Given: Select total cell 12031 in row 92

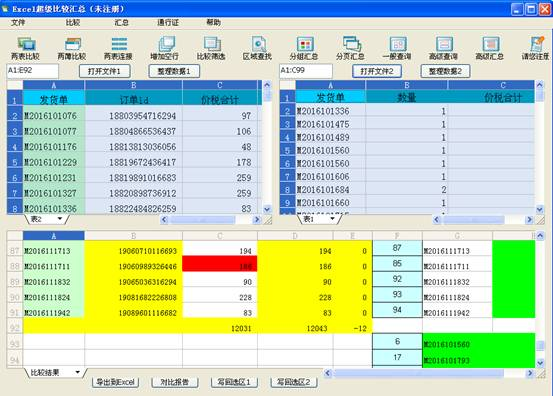Looking at the screenshot, I should tap(220, 326).
